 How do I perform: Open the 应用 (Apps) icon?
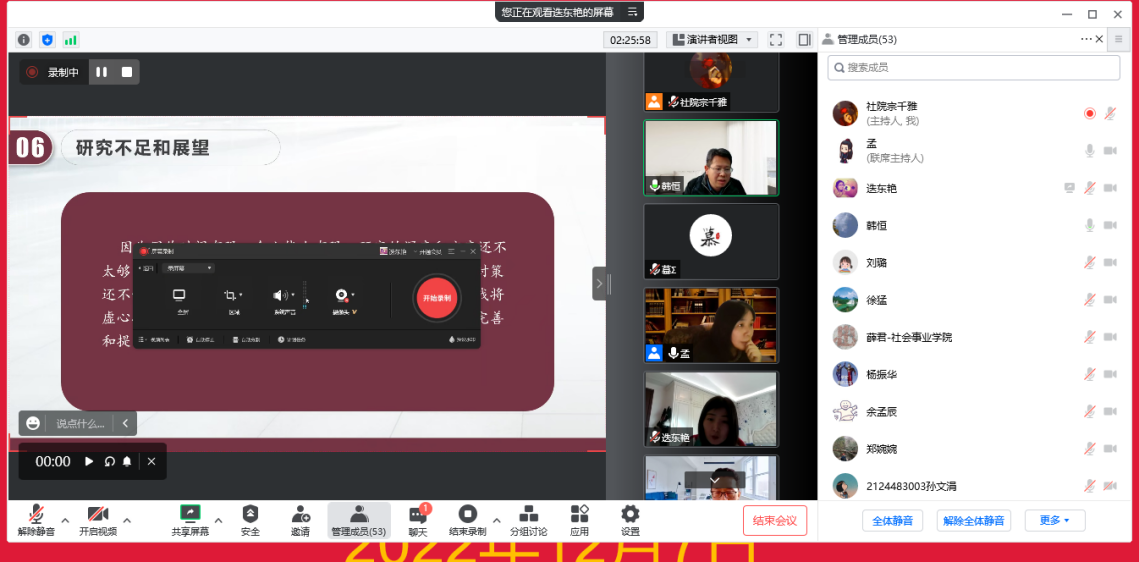coord(579,514)
